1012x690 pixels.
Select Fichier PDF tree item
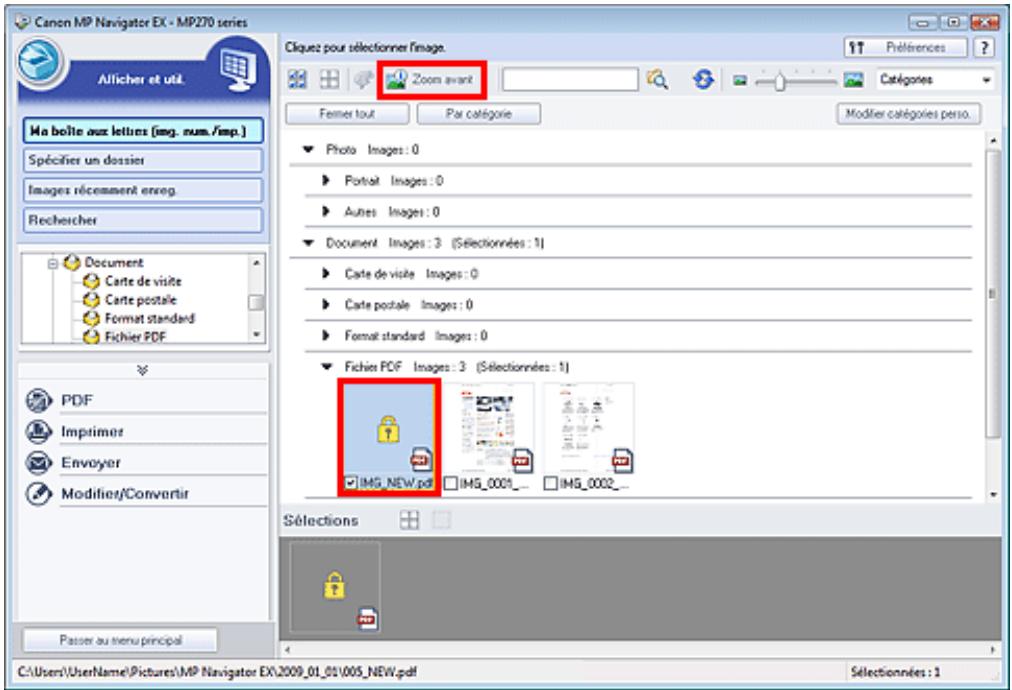[136, 337]
